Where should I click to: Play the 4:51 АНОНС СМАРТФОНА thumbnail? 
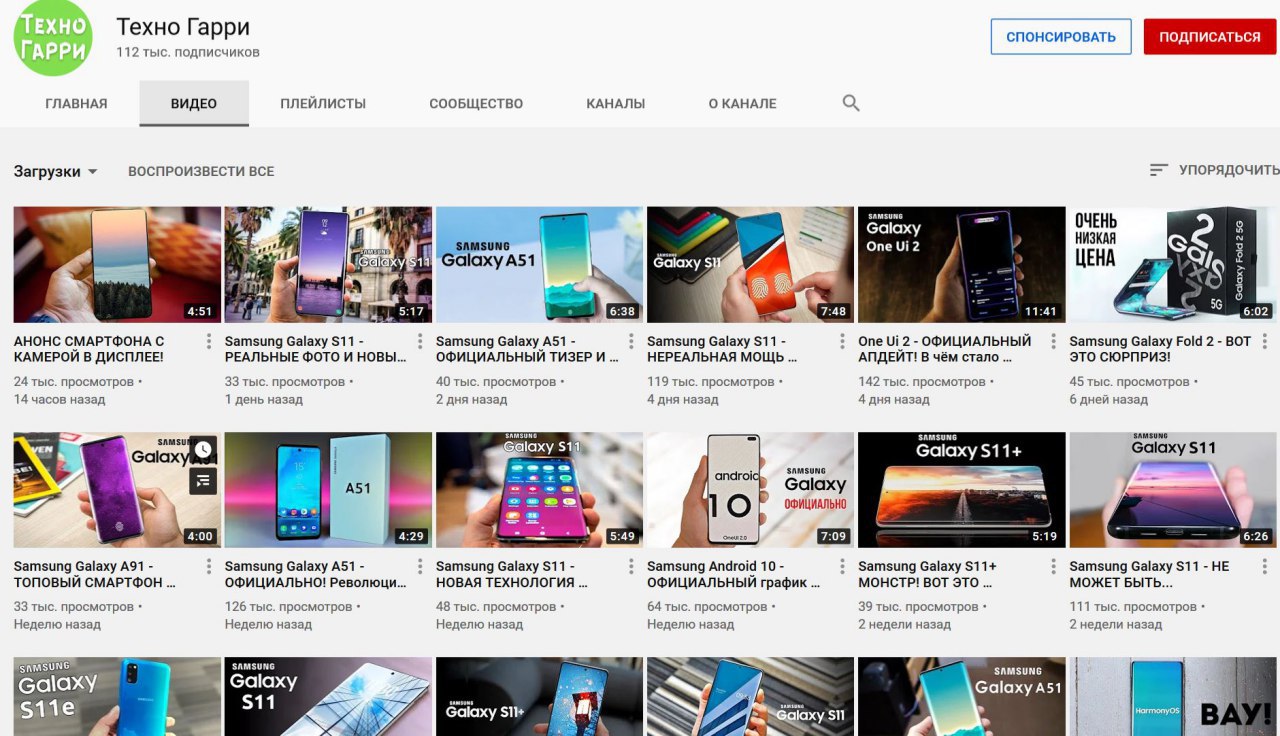pyautogui.click(x=117, y=265)
